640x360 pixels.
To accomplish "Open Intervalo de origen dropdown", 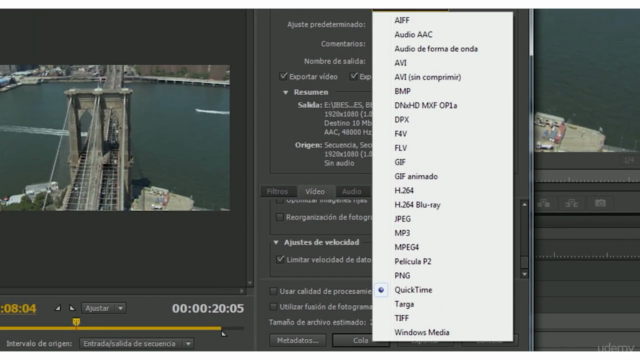I will (x=136, y=344).
